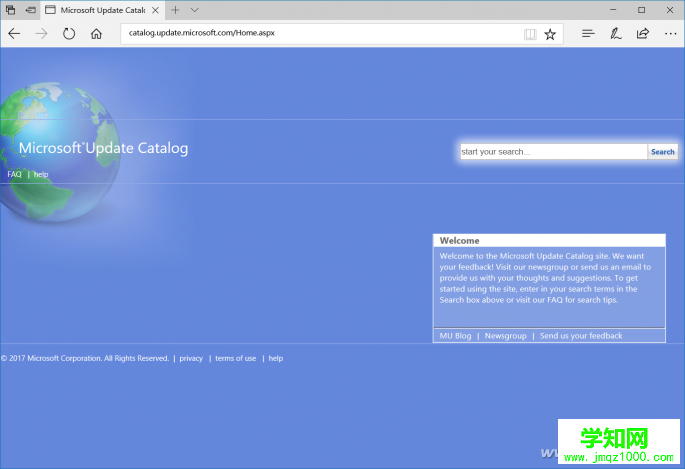Open the help link beside FAQ

pos(41,174)
